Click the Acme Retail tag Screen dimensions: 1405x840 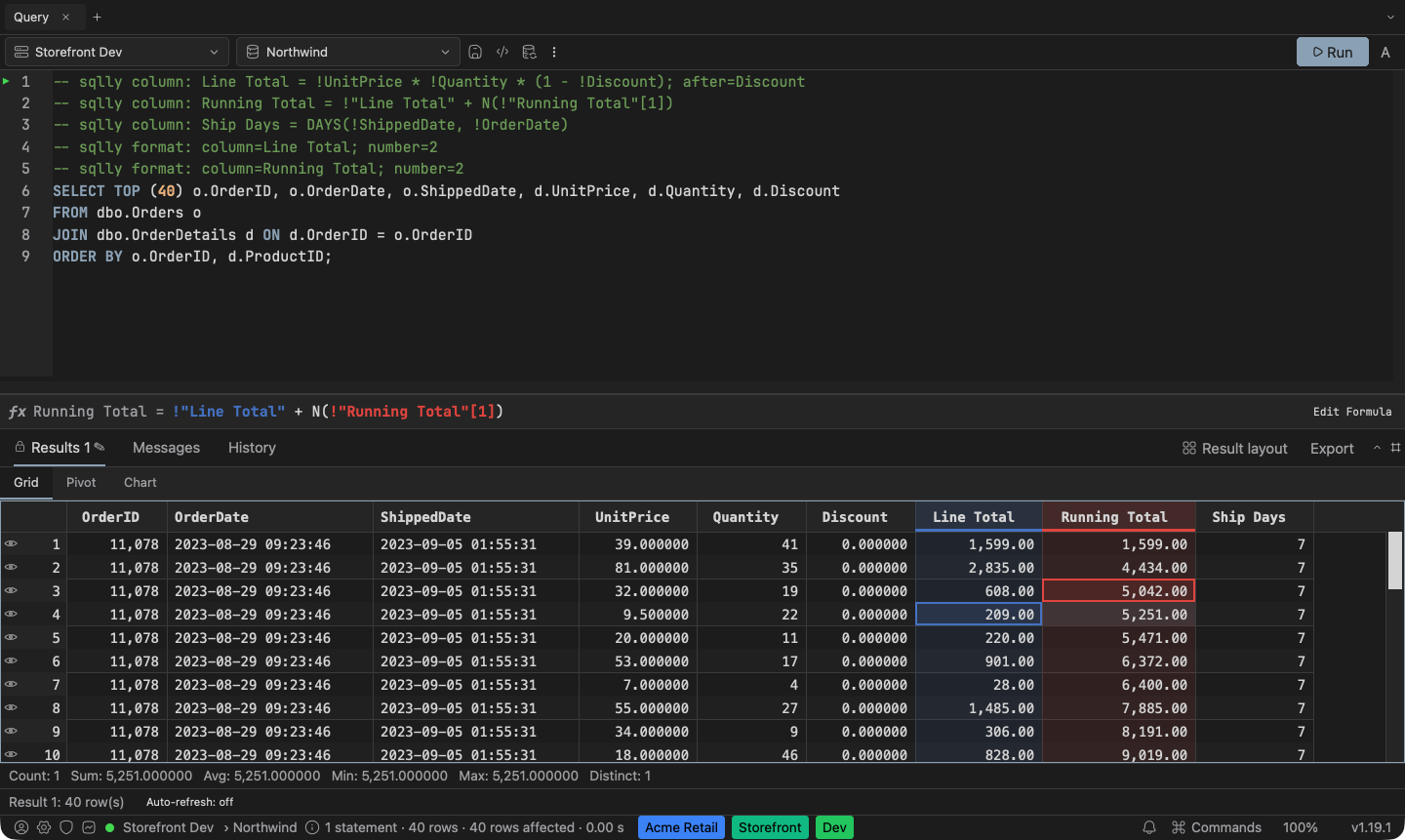[x=681, y=827]
